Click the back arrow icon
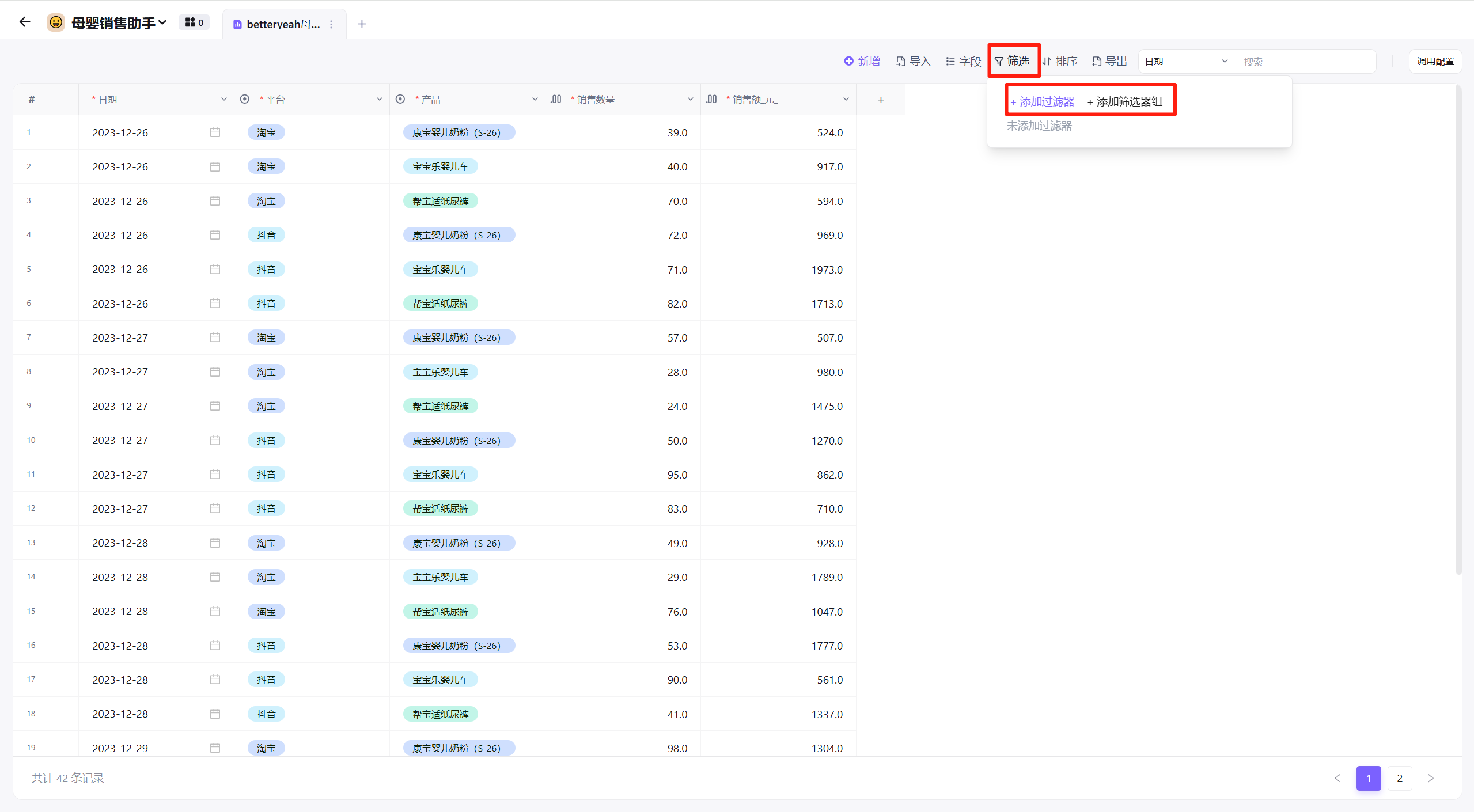Screen dimensions: 1474x812 [24, 22]
